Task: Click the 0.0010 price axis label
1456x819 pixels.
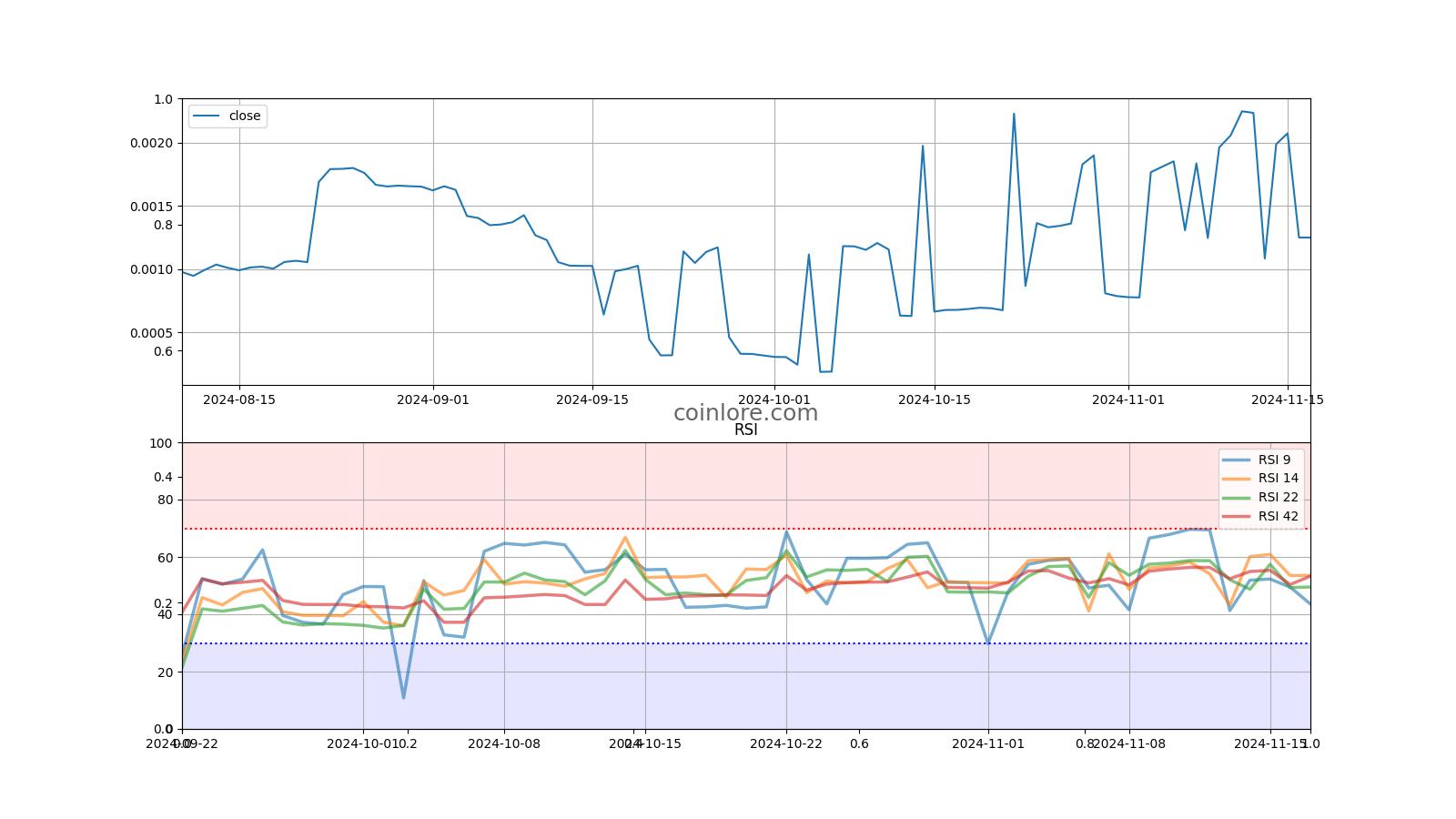Action: click(x=151, y=269)
